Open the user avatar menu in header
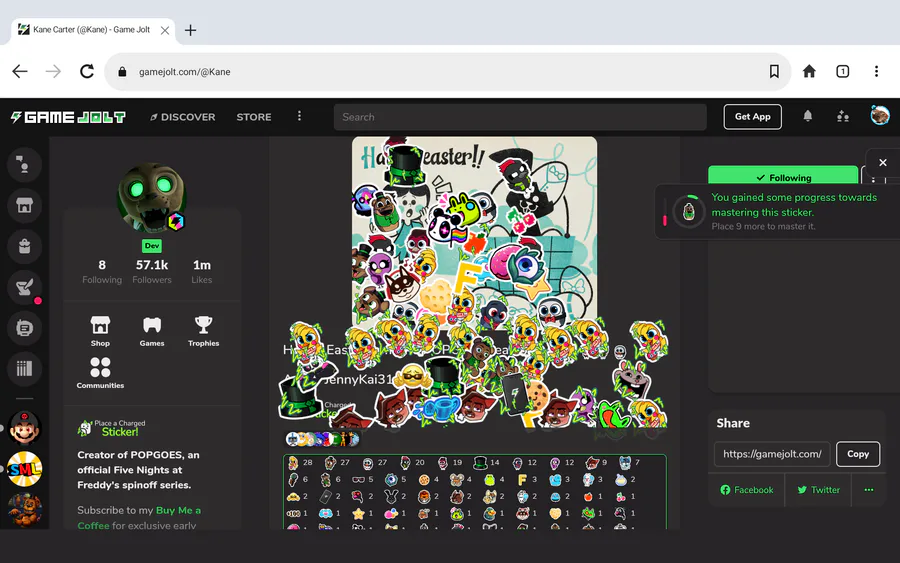The width and height of the screenshot is (900, 563). click(x=879, y=116)
